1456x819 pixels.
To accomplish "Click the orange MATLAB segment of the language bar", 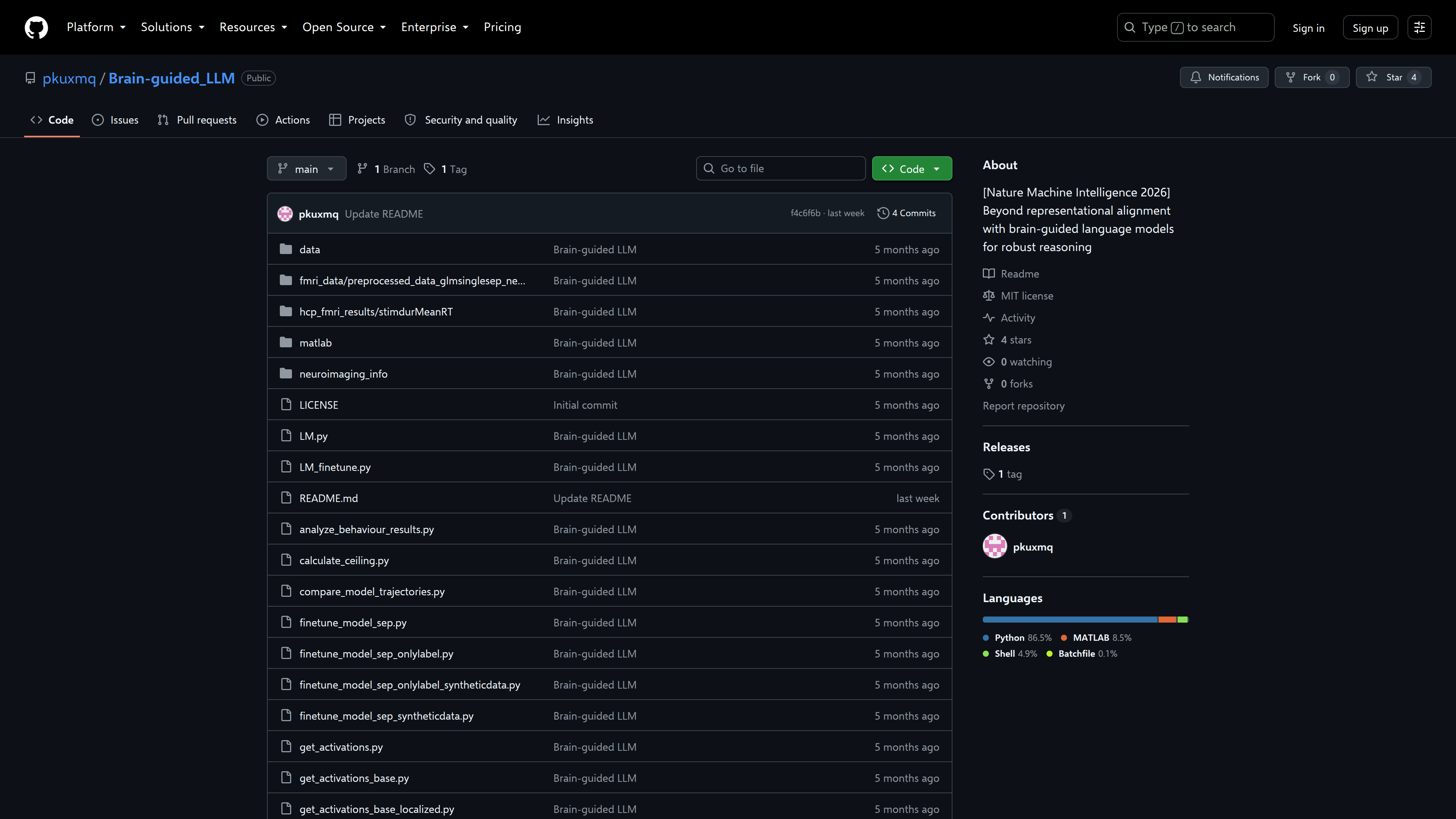I will point(1167,620).
